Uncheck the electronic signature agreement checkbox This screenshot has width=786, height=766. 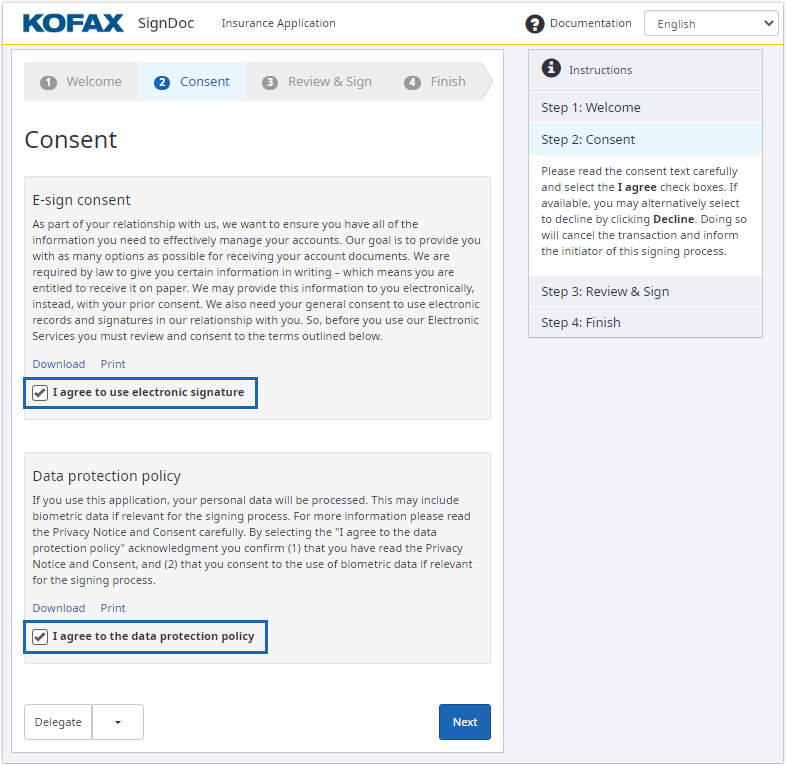pos(40,393)
